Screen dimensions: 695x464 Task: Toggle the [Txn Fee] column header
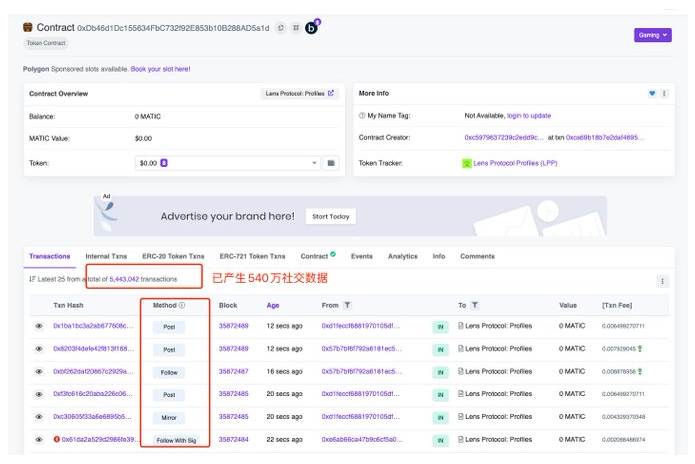pos(617,305)
